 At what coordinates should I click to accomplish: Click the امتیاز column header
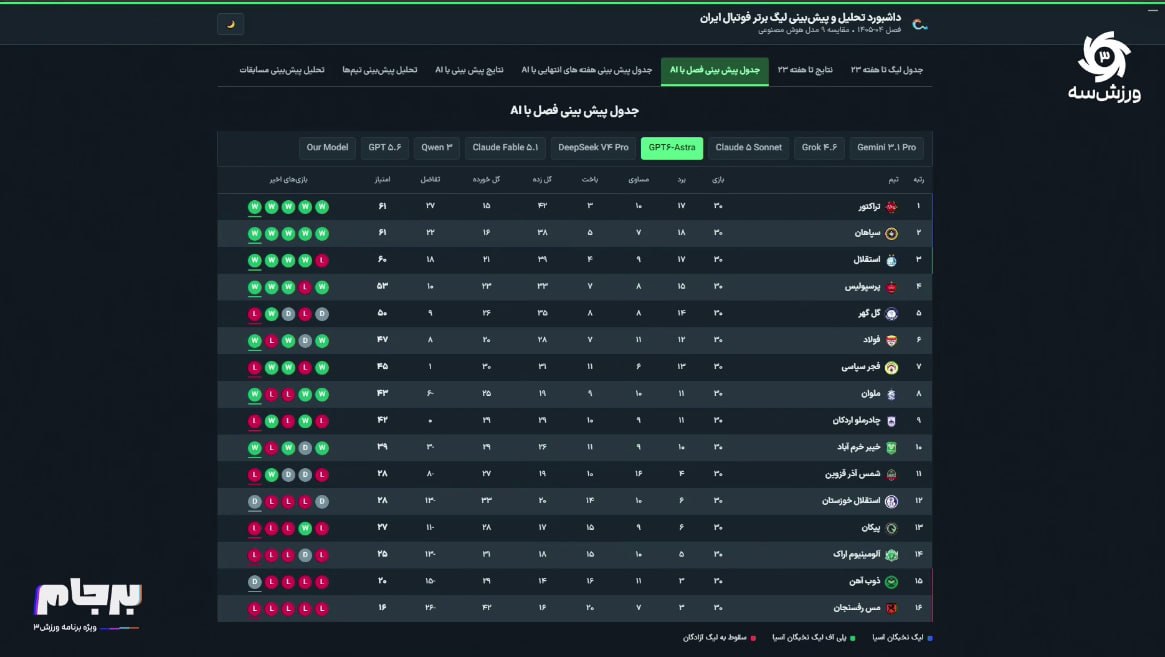click(x=382, y=180)
